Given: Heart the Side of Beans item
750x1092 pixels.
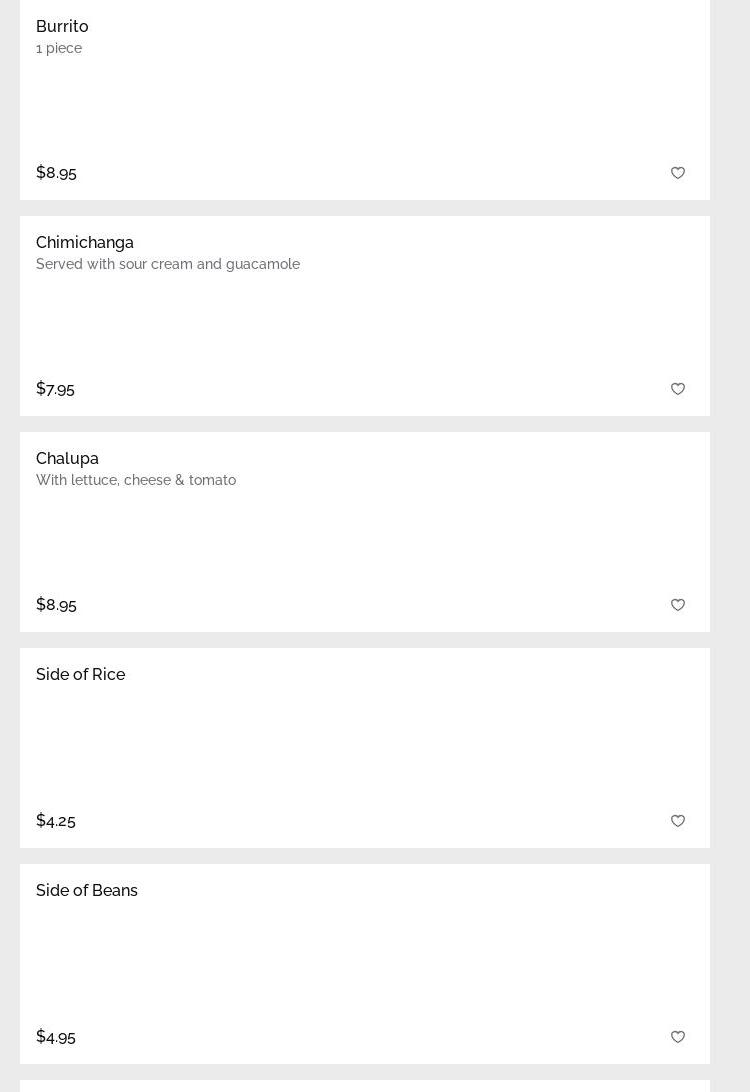Looking at the screenshot, I should click(678, 1037).
